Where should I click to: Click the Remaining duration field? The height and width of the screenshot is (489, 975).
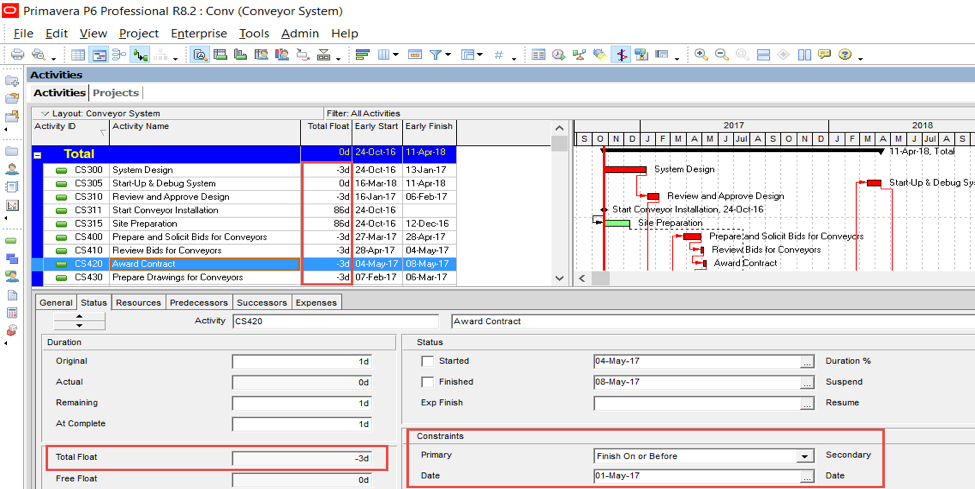[302, 403]
